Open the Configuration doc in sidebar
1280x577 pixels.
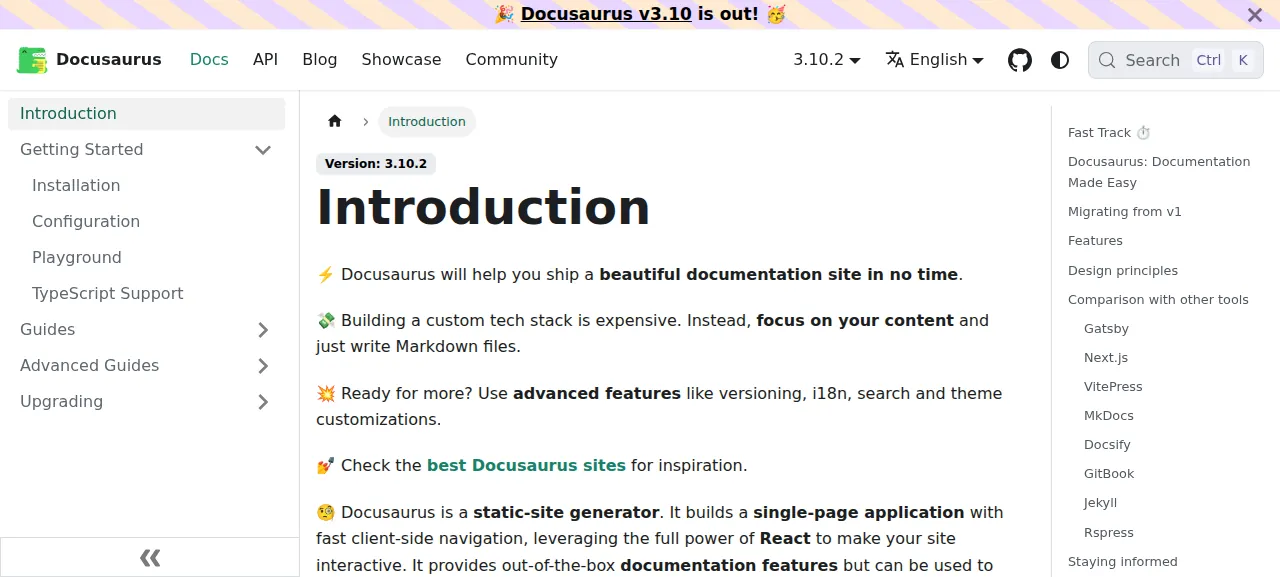pos(86,222)
